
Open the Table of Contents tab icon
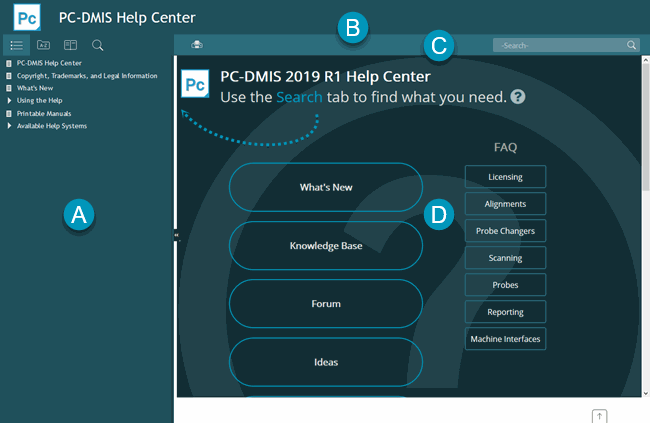point(16,45)
